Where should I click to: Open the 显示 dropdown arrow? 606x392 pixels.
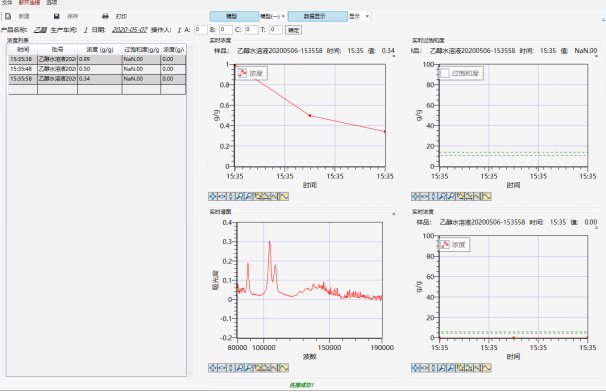pos(367,16)
